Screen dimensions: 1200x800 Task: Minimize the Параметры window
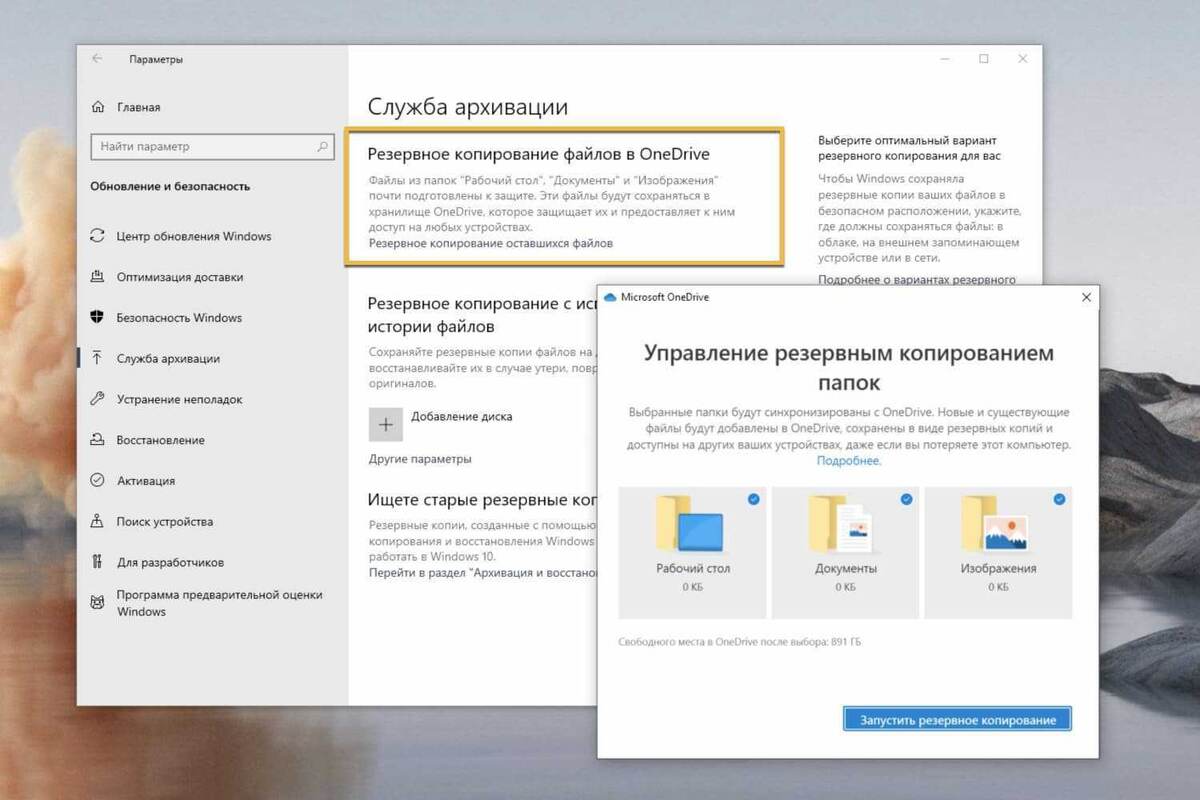945,59
